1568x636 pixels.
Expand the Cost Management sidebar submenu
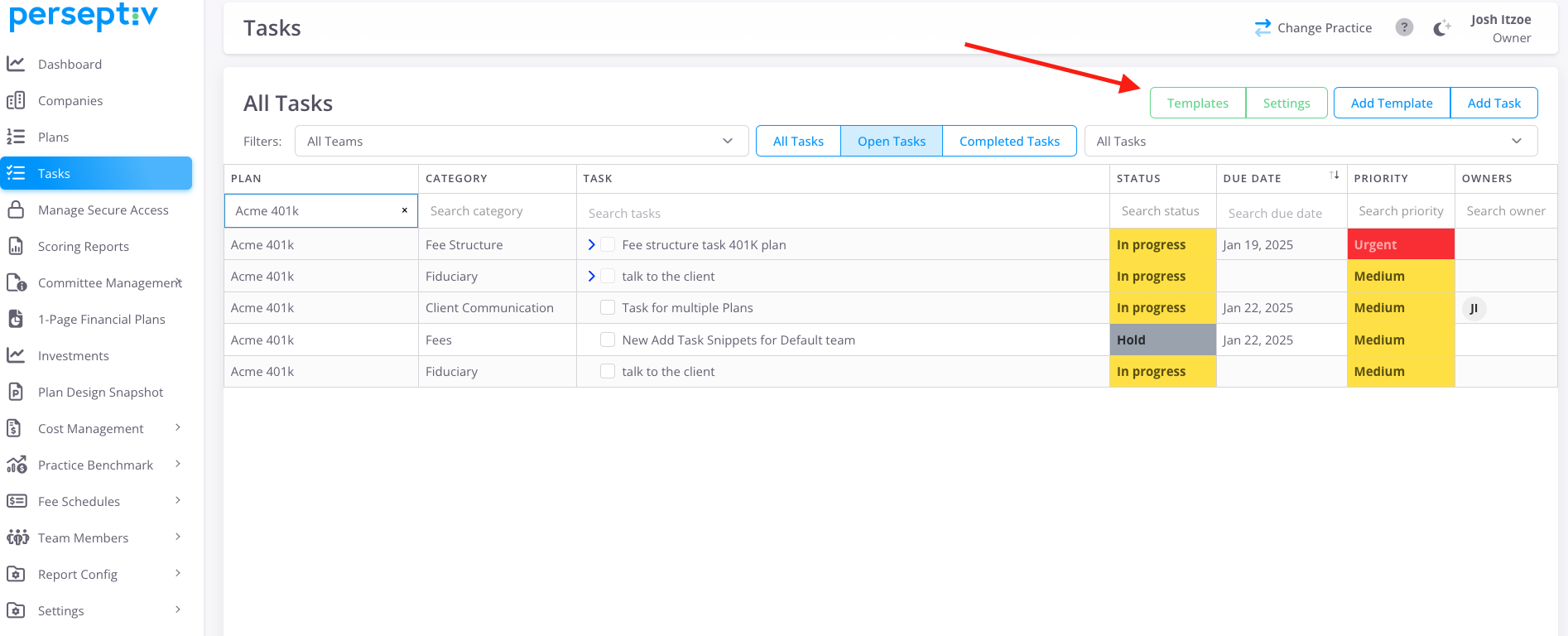click(178, 428)
